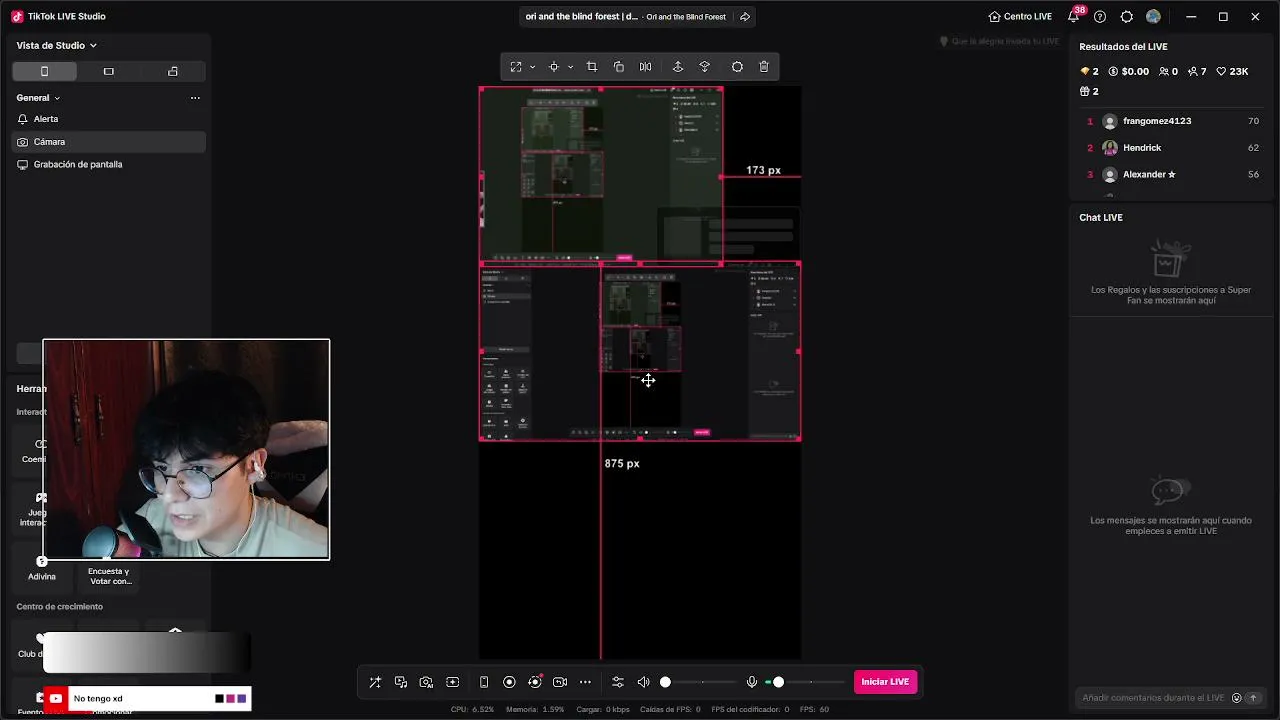
Task: Open source settings gear in canvas toolbar
Action: click(x=737, y=67)
